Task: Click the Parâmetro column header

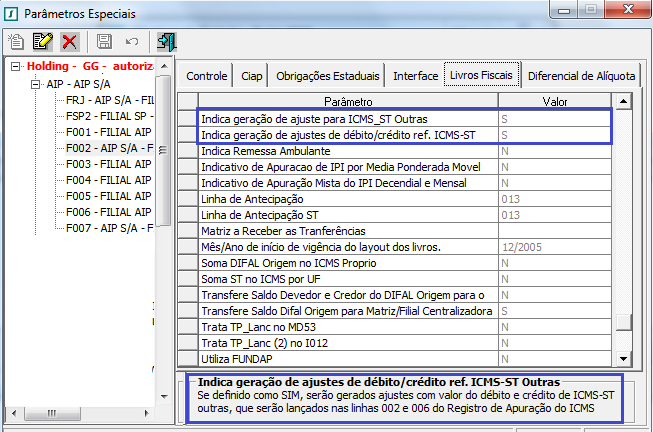Action: tap(347, 102)
